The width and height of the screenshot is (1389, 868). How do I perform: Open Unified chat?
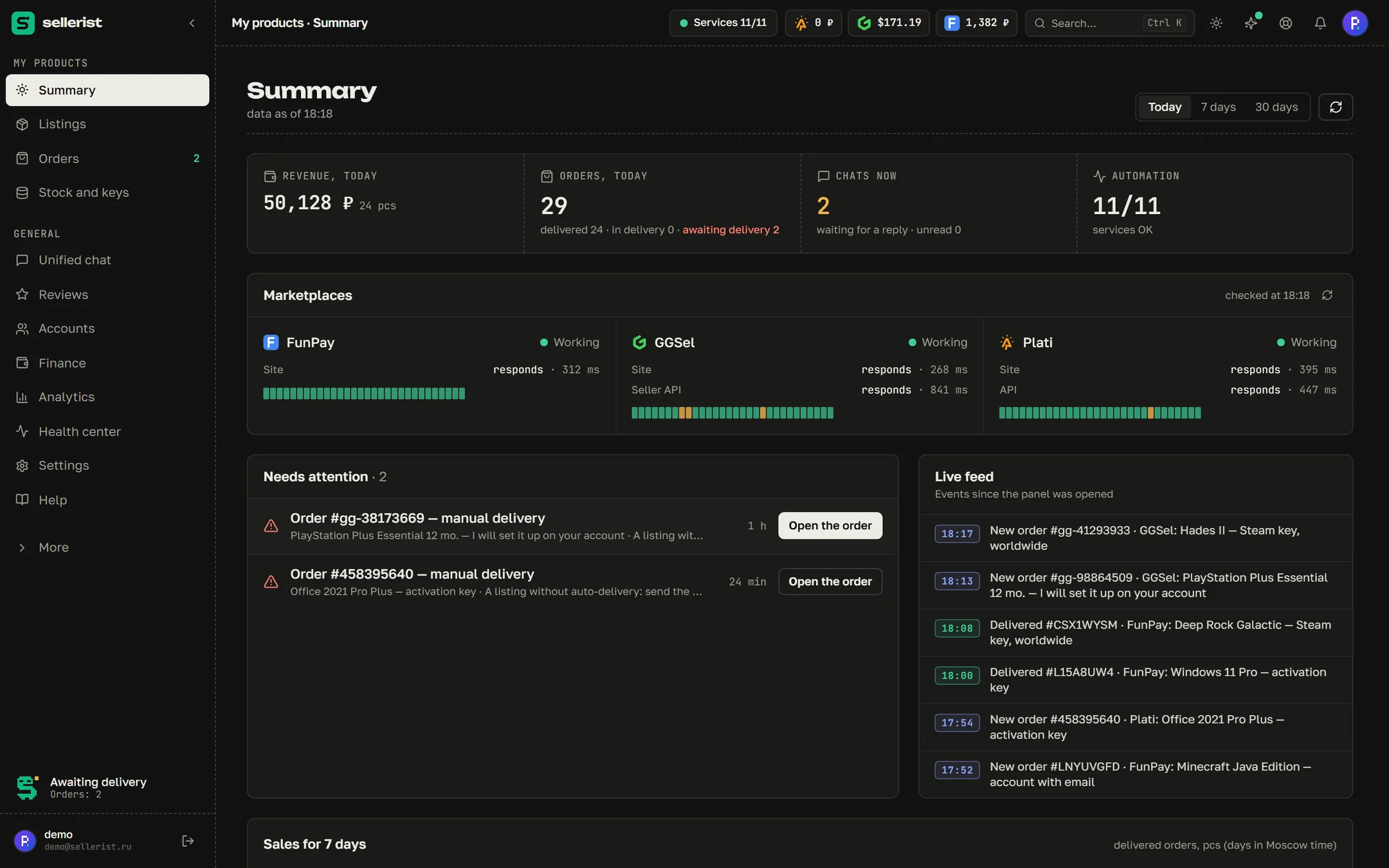(x=107, y=260)
